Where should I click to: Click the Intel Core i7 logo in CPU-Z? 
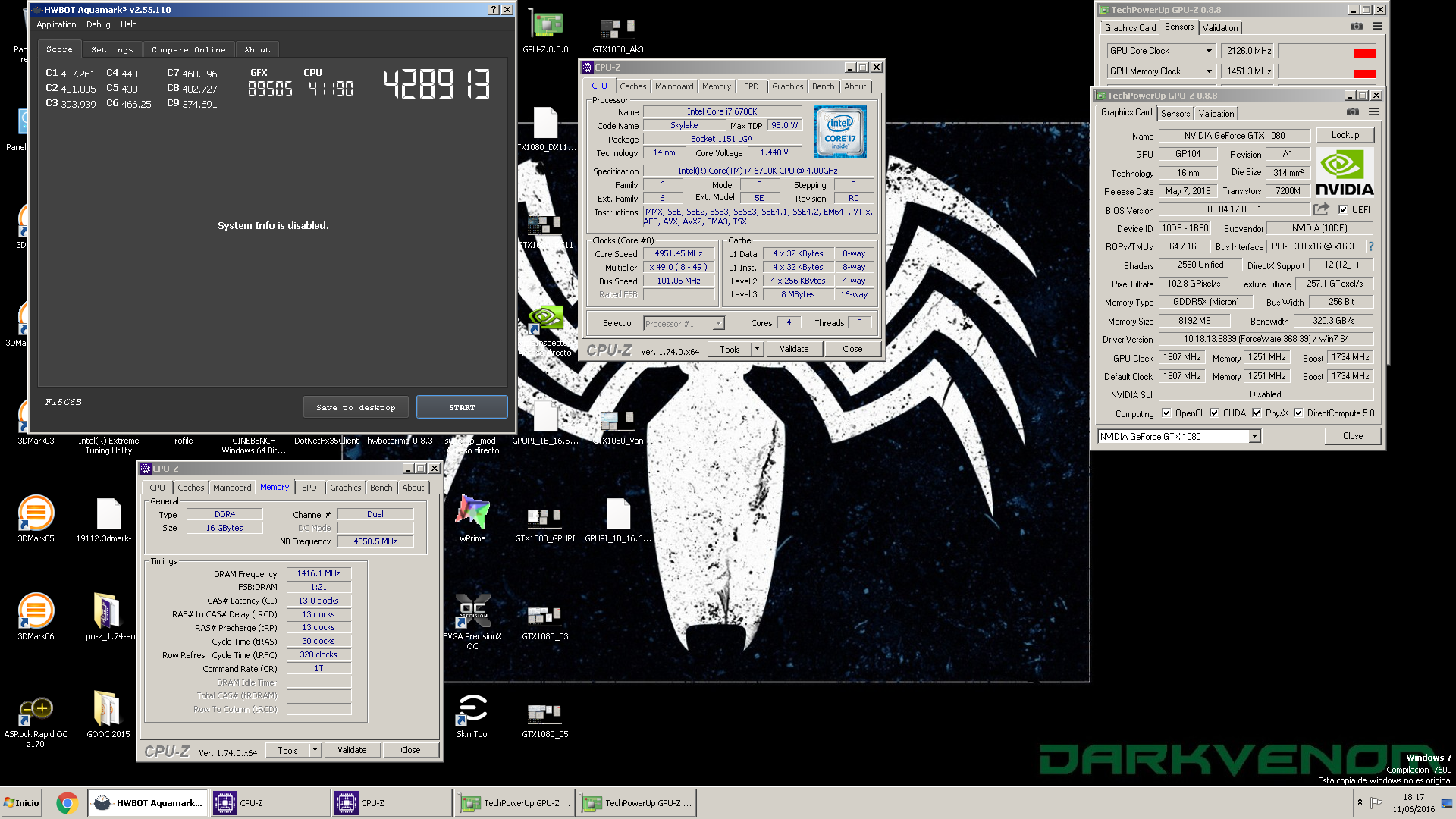point(839,132)
